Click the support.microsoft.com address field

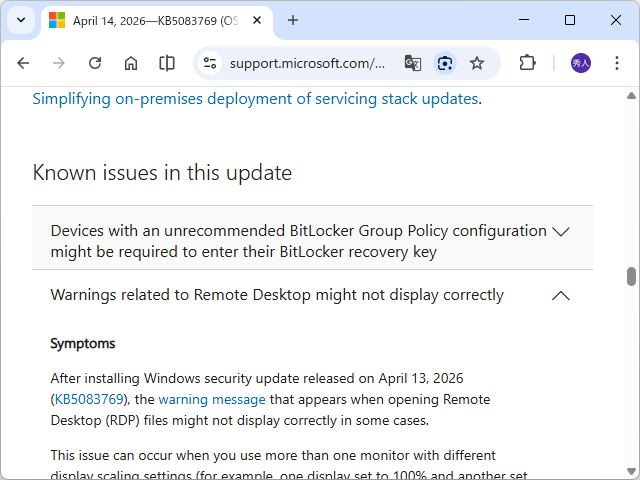tap(306, 63)
